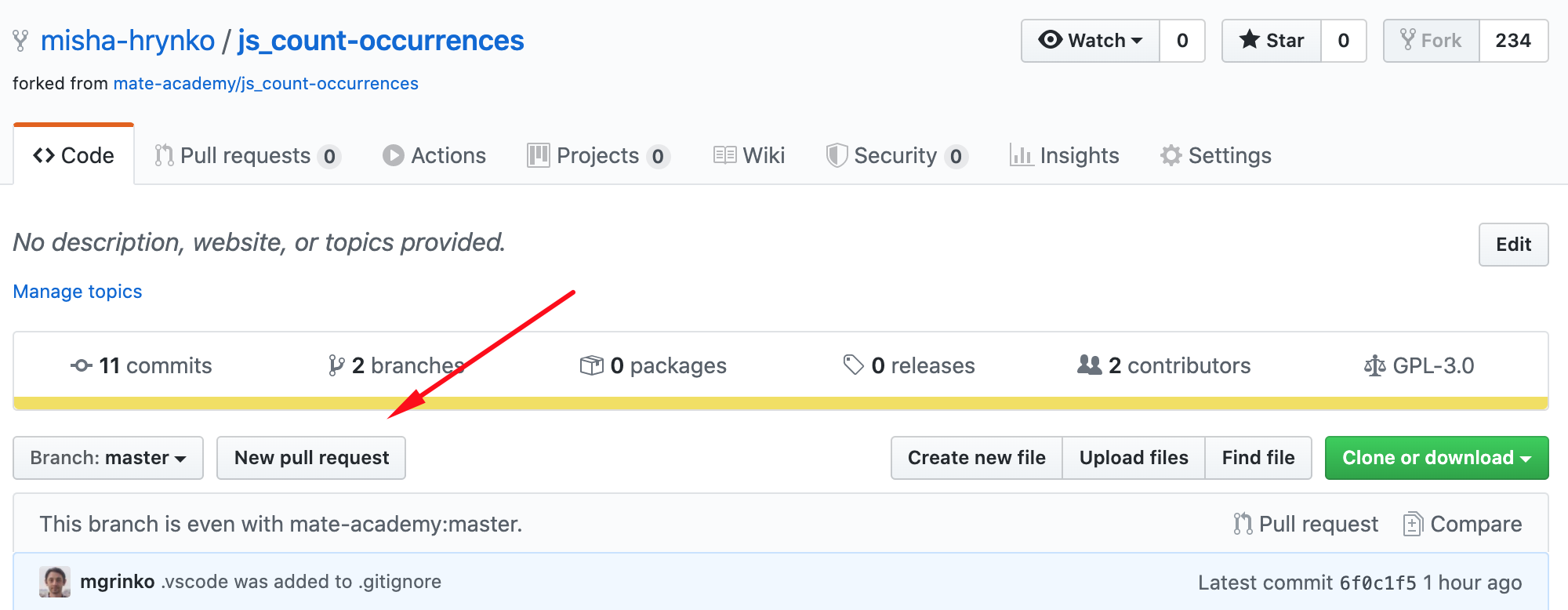
Task: Click the Manage topics link
Action: [x=78, y=292]
